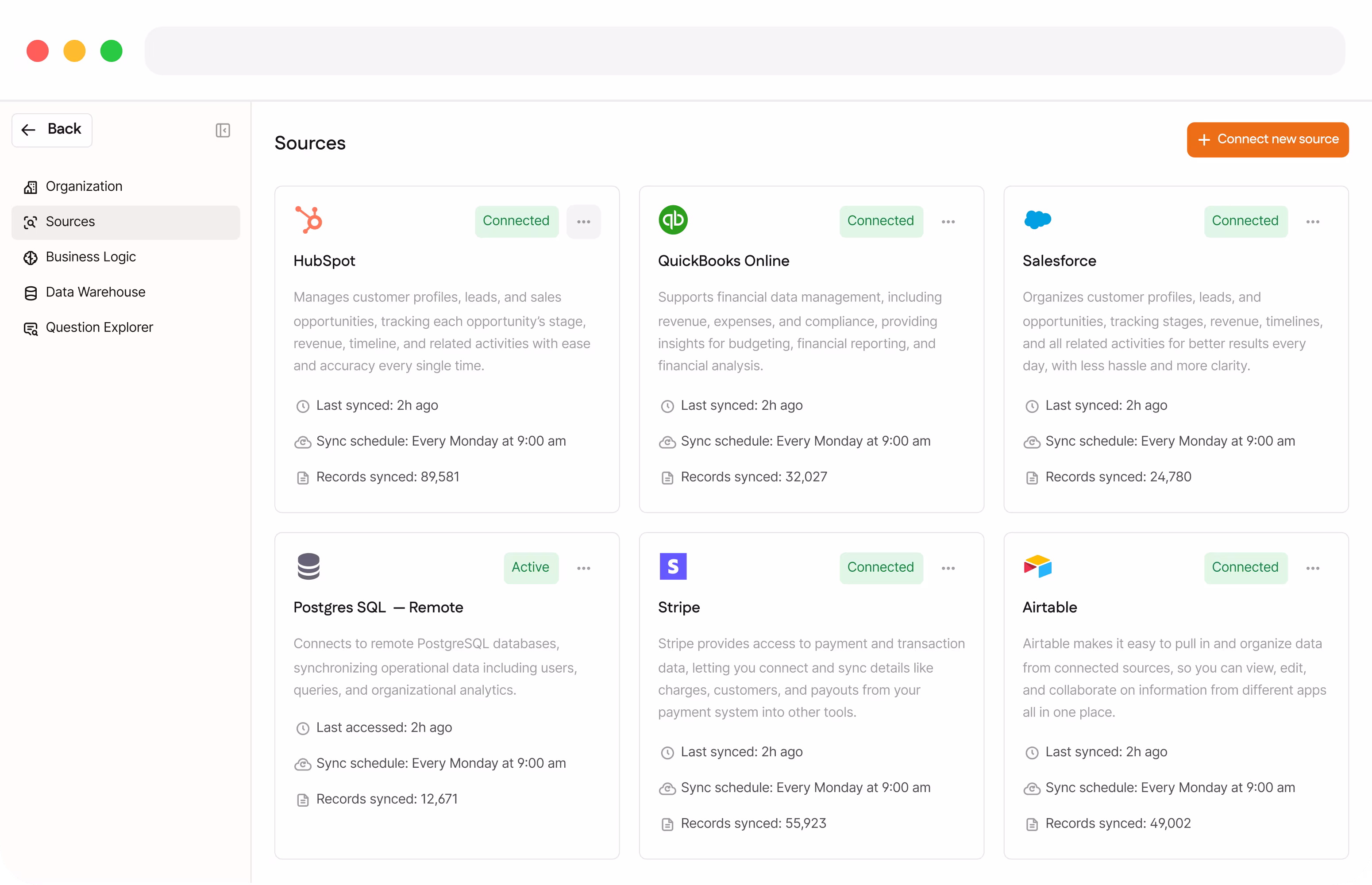Click the records document icon on Stripe card
Viewport: 1372px width, 885px height.
click(x=667, y=824)
